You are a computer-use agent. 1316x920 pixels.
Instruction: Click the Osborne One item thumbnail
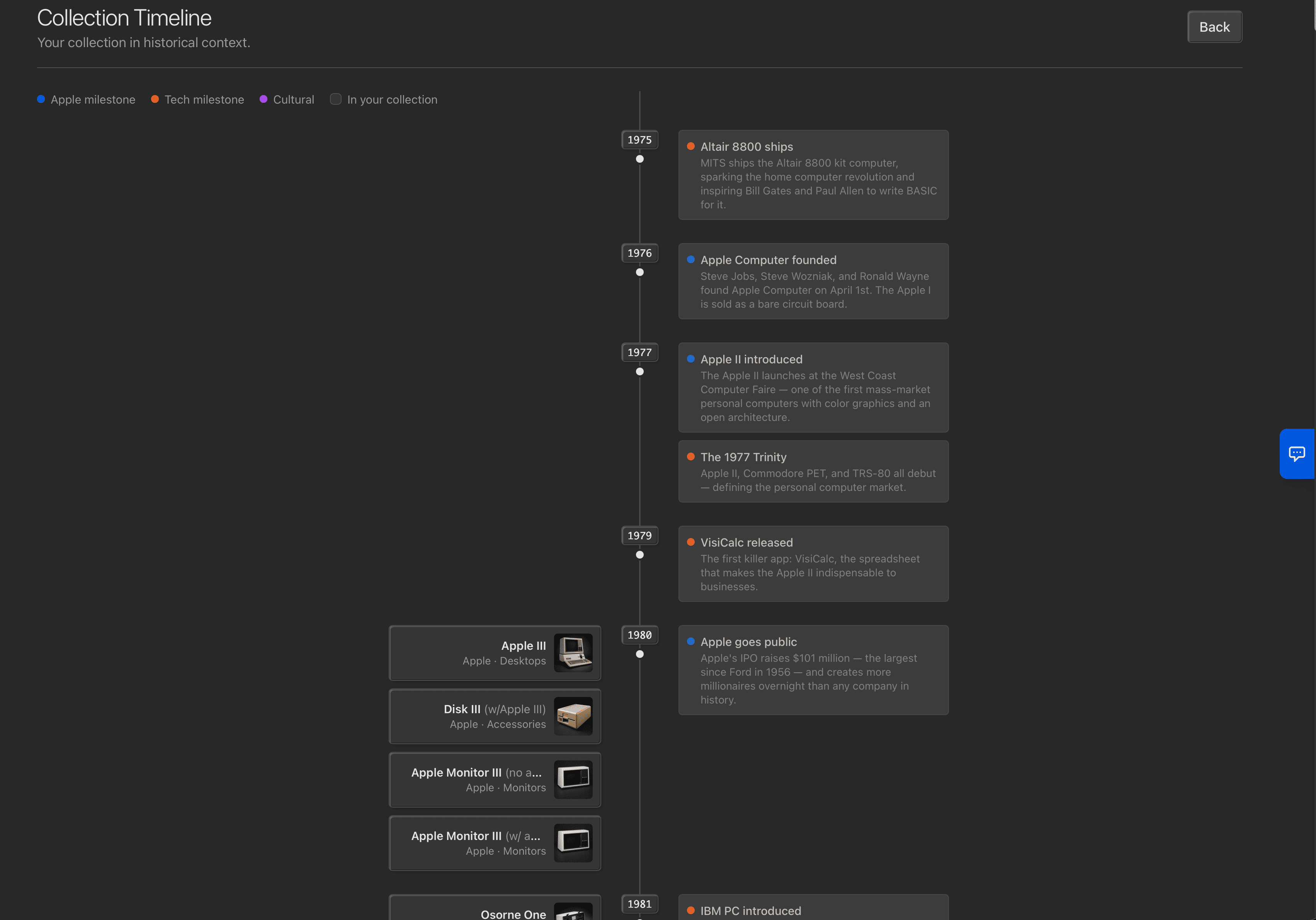click(573, 912)
